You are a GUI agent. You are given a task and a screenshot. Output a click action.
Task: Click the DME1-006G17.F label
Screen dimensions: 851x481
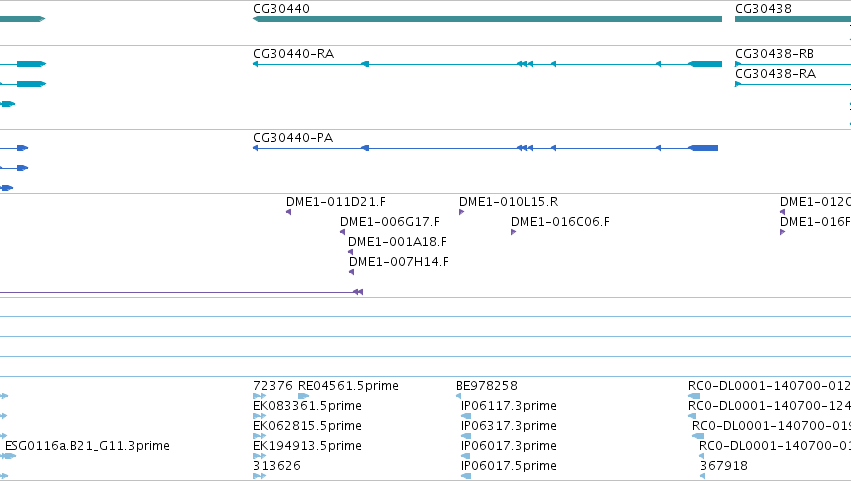point(390,222)
